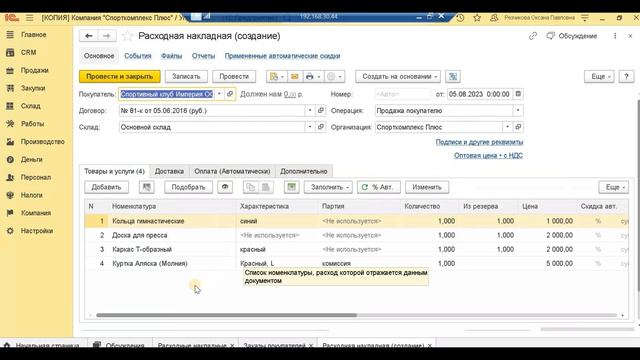The height and width of the screenshot is (360, 640).
Task: Click Записать button
Action: [x=186, y=76]
